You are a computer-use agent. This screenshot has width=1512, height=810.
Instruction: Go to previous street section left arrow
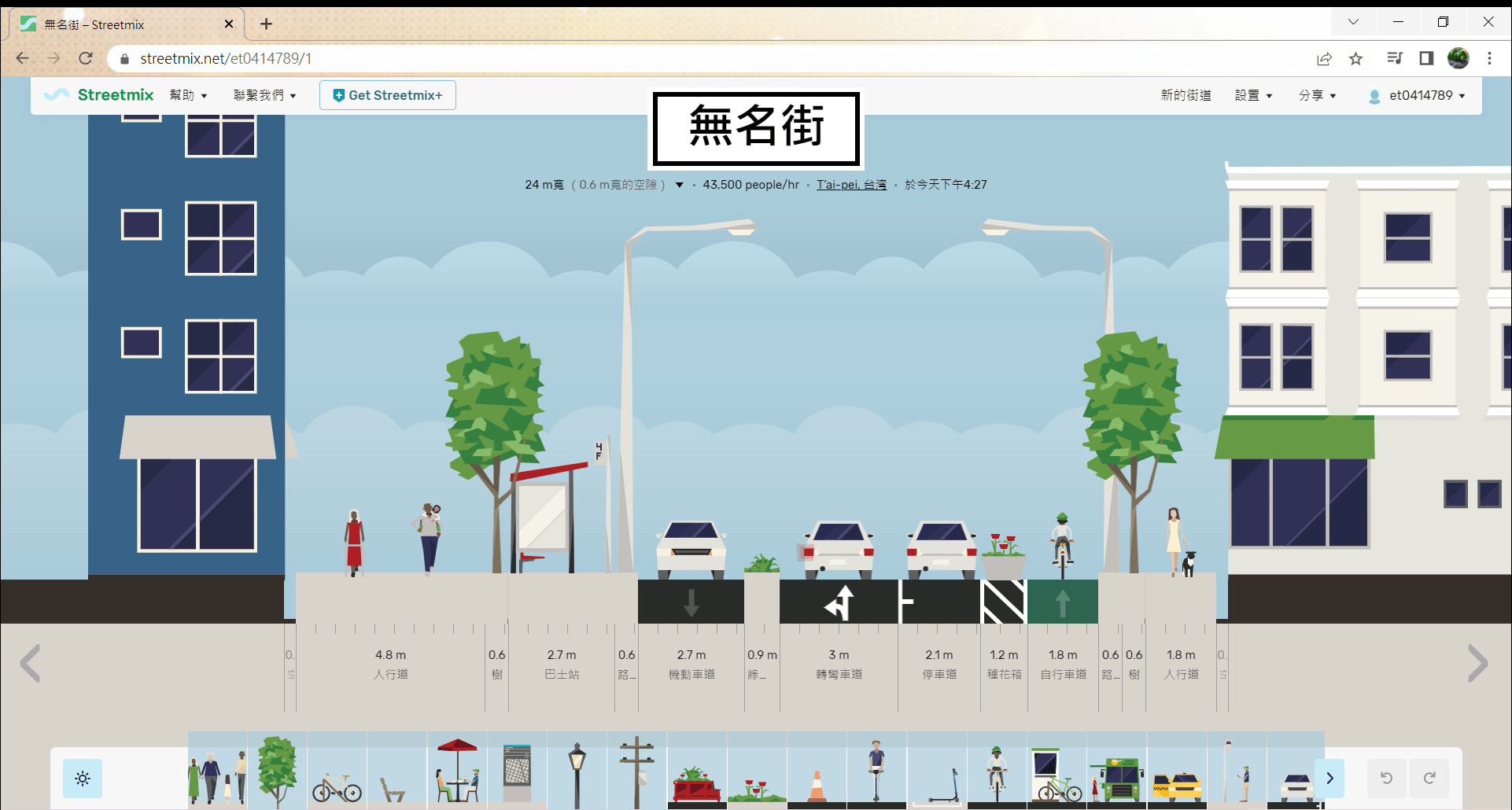click(x=30, y=664)
